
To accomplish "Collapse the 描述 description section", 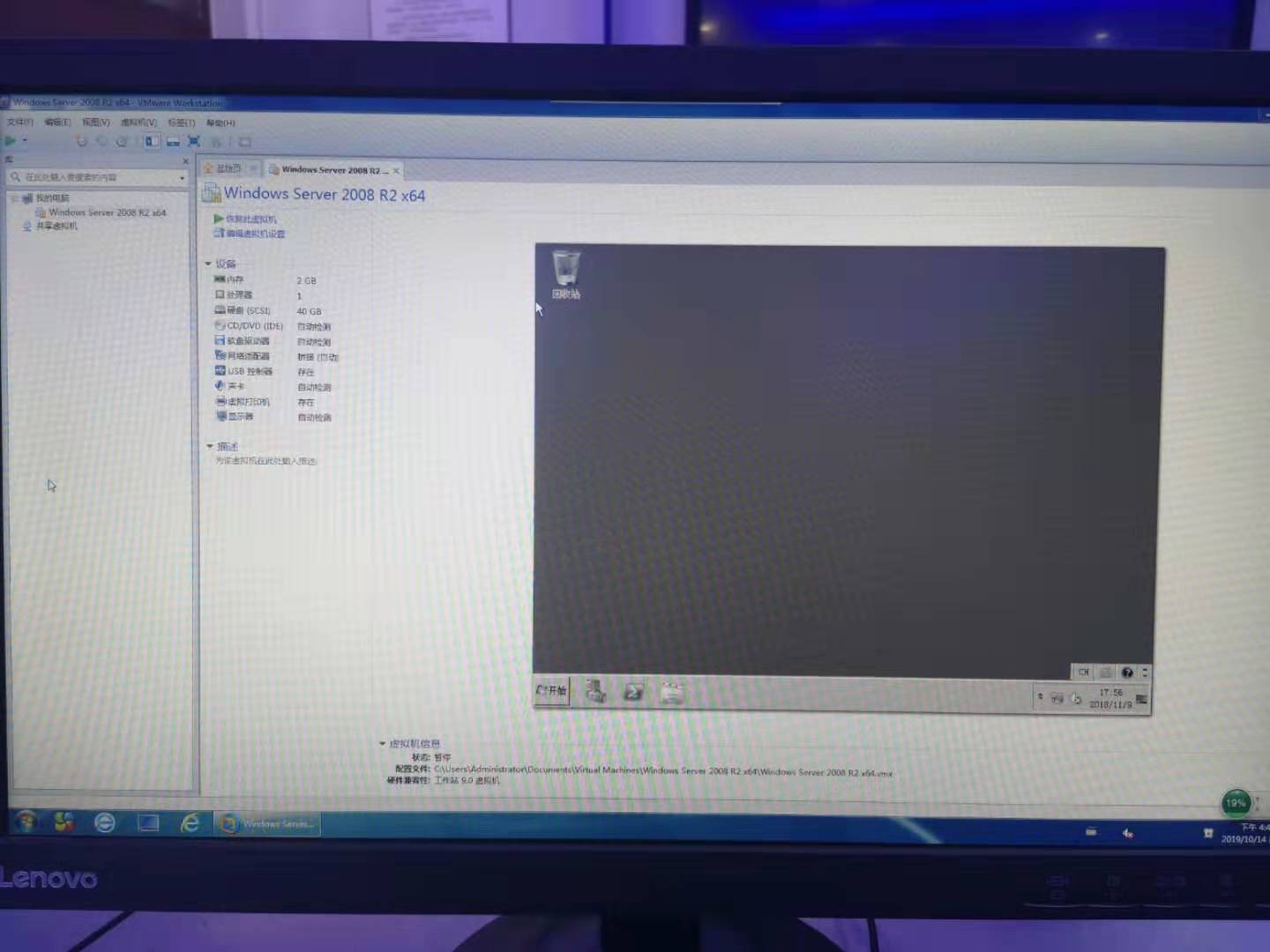I will pyautogui.click(x=210, y=446).
